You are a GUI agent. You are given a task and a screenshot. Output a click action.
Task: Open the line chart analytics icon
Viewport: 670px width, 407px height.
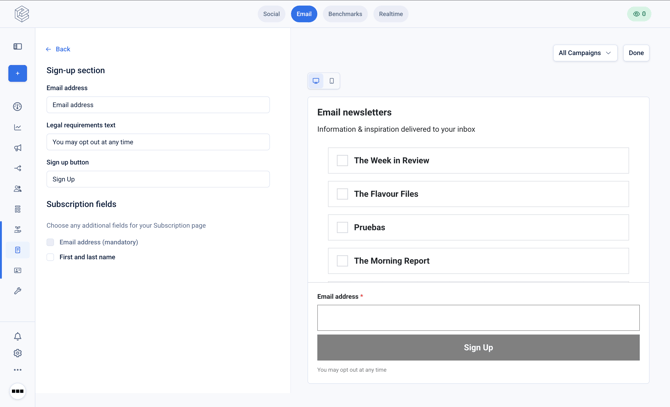[18, 127]
